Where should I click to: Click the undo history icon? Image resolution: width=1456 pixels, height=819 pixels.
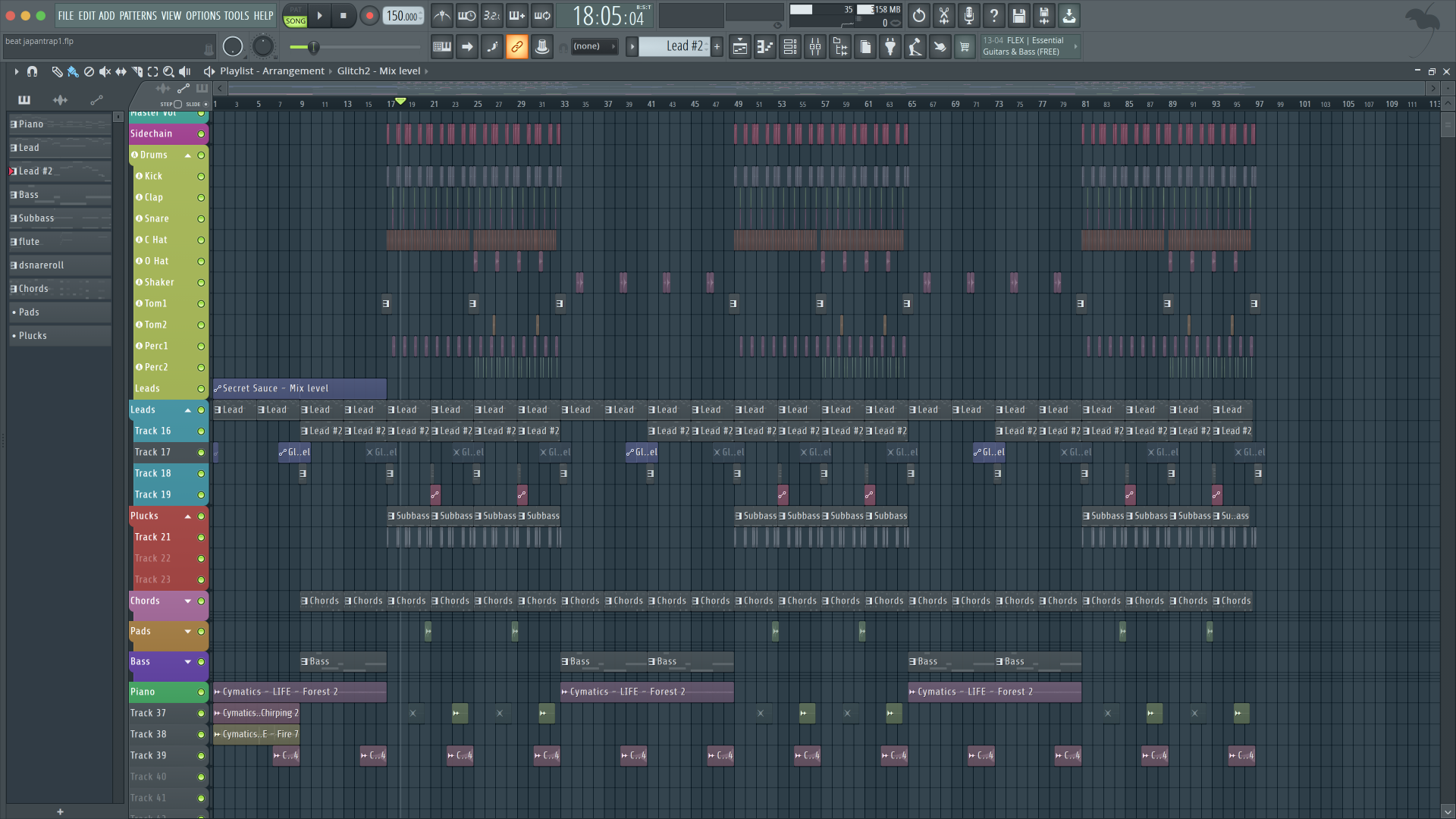919,15
